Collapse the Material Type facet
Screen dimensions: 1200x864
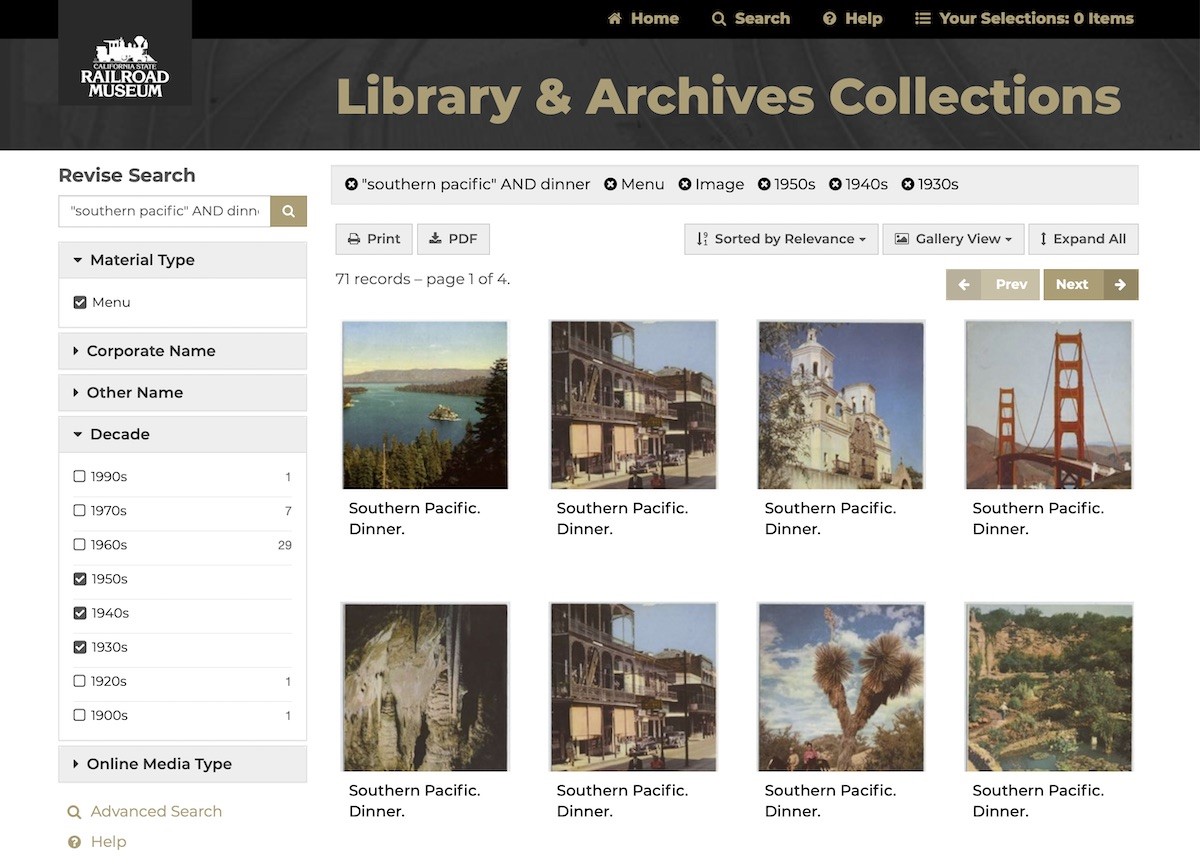(x=182, y=260)
